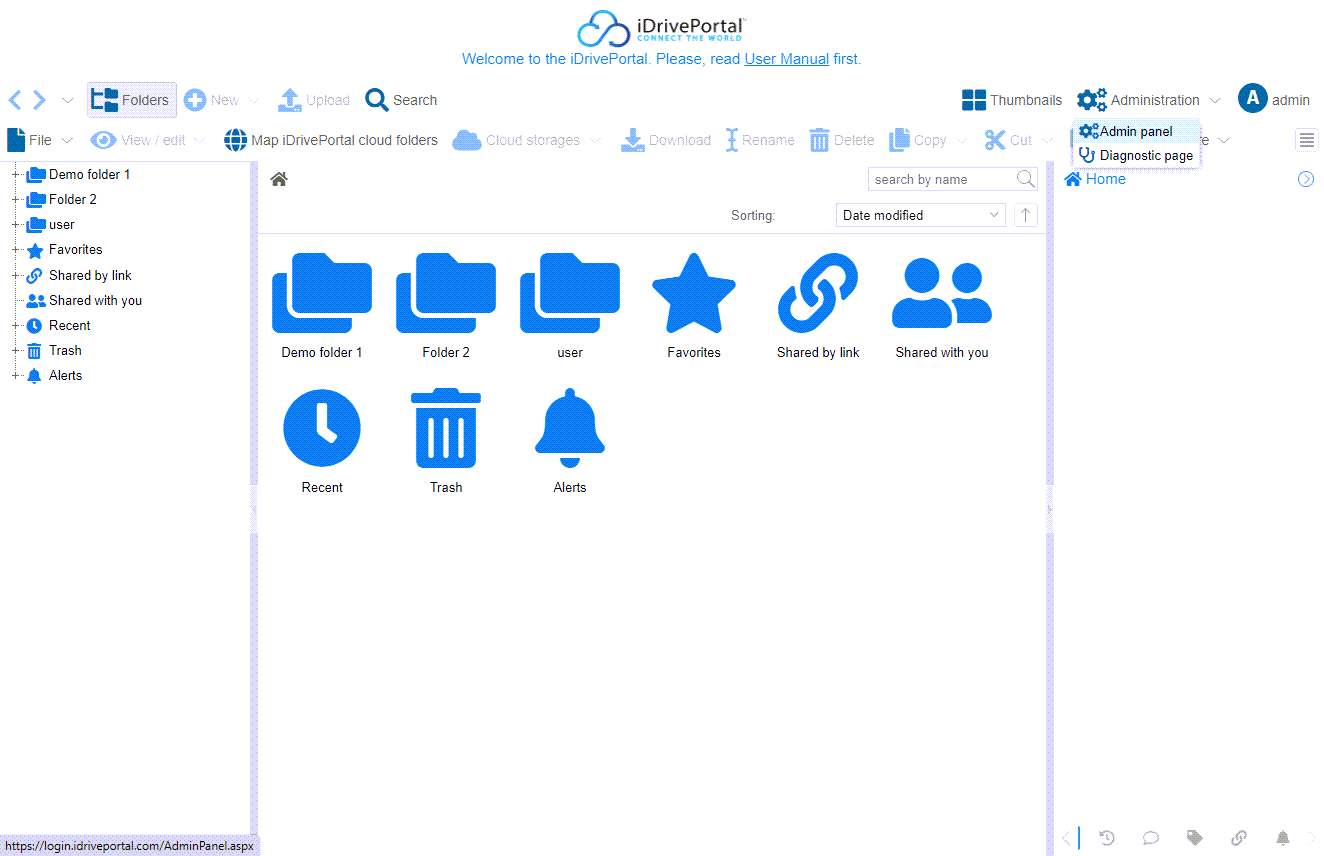Image resolution: width=1324 pixels, height=856 pixels.
Task: Toggle the sort direction arrow button
Action: (x=1025, y=215)
